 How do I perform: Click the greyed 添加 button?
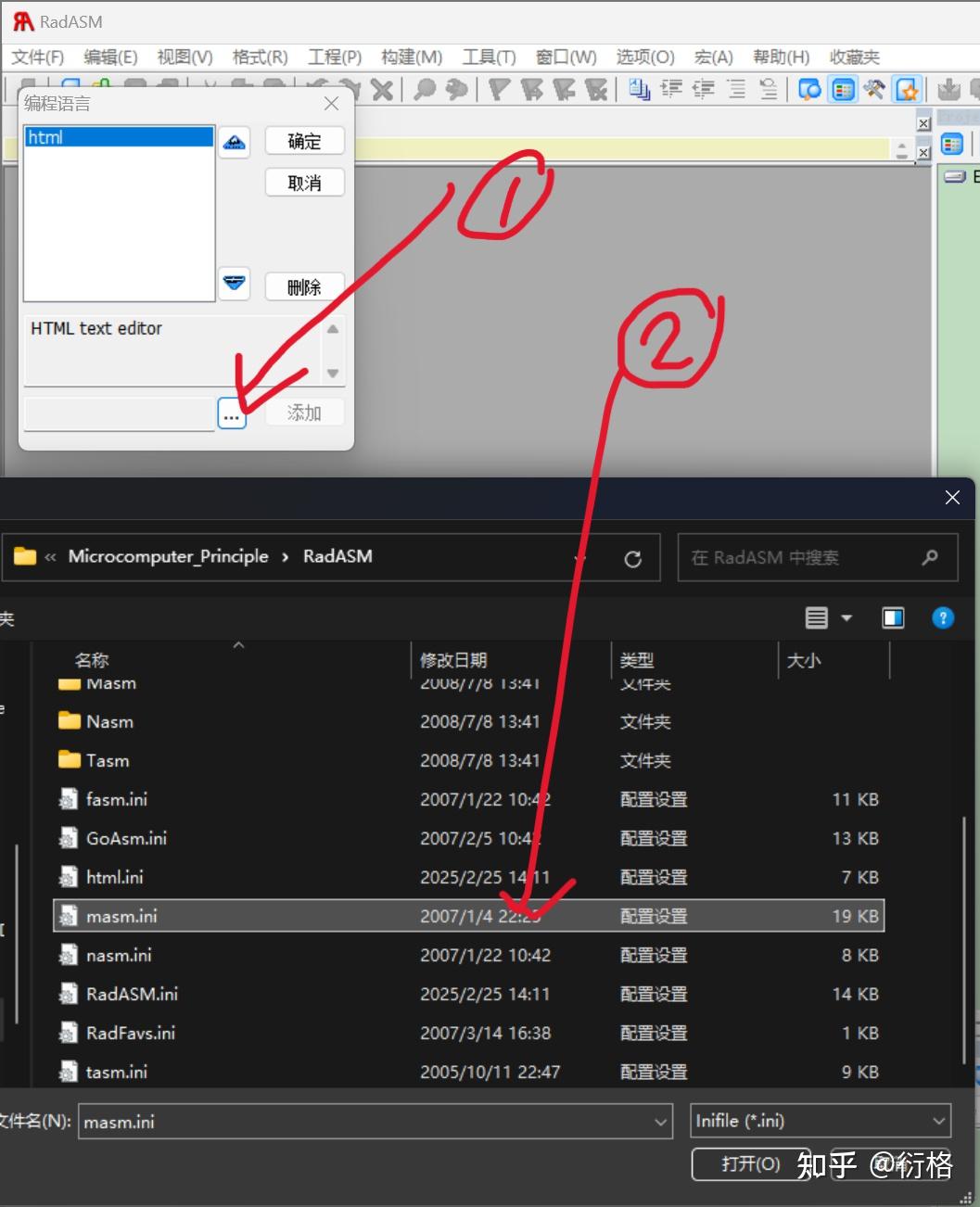point(304,413)
